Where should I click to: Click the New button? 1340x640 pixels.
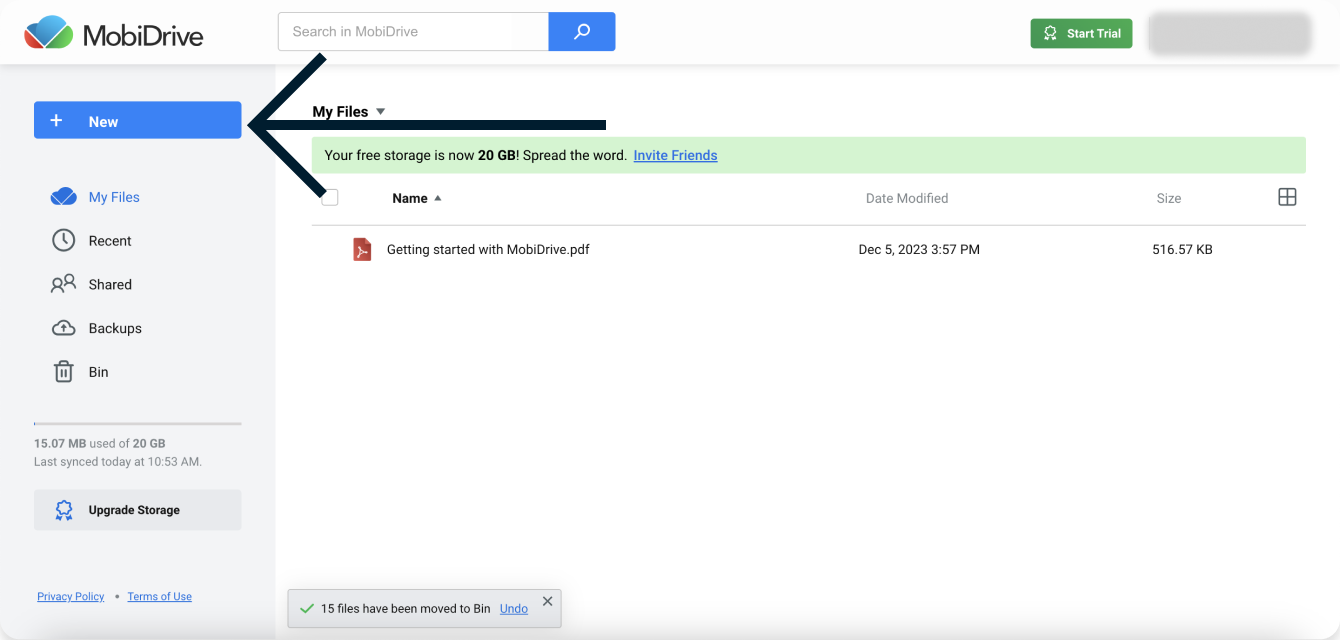click(x=138, y=120)
